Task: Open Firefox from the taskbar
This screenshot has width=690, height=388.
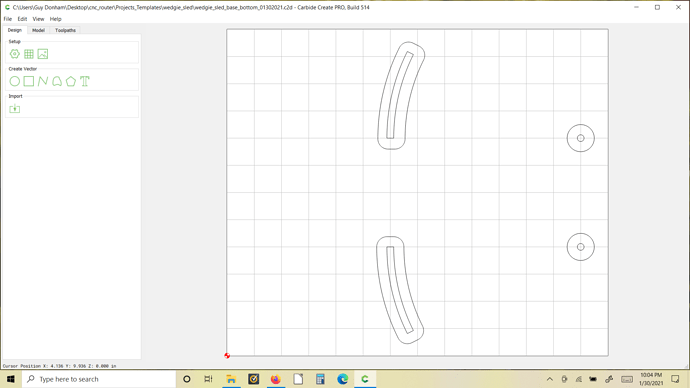Action: [275, 379]
